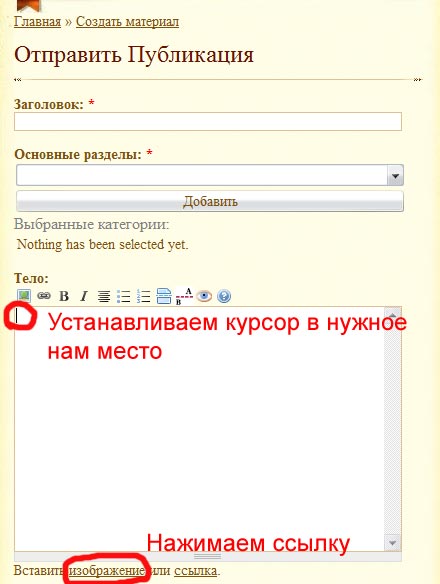Insert a bulleted list
Image resolution: width=440 pixels, height=584 pixels.
(123, 296)
